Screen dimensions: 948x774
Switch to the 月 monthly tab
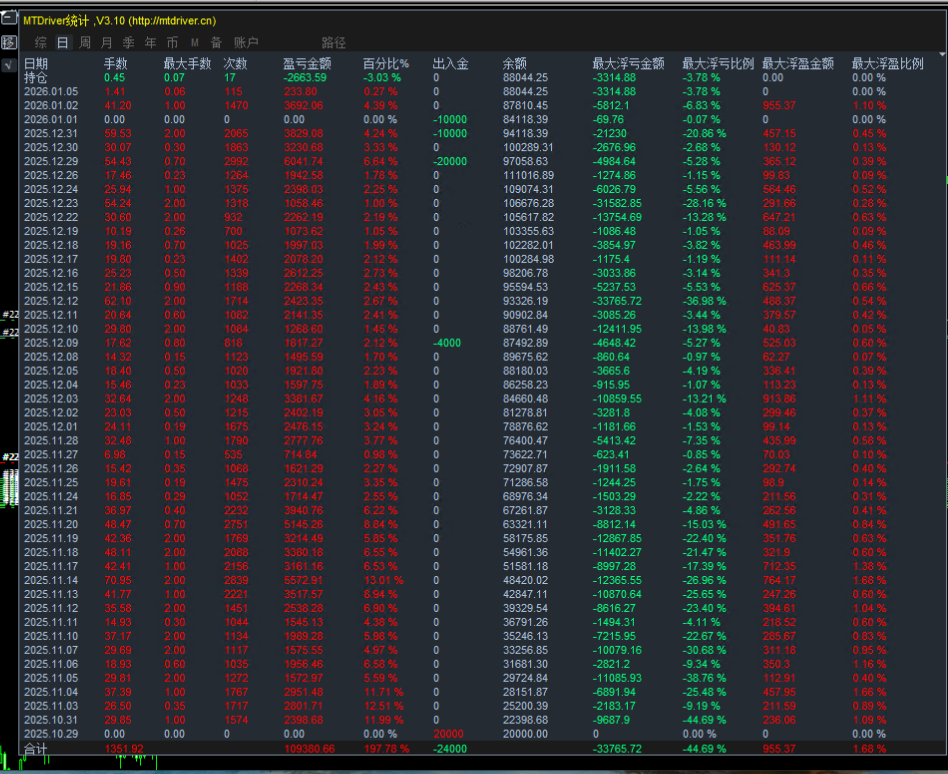(x=107, y=43)
